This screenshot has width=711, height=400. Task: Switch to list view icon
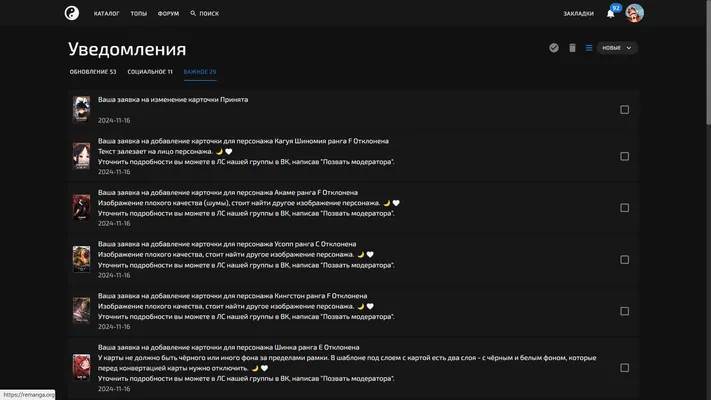click(x=589, y=48)
